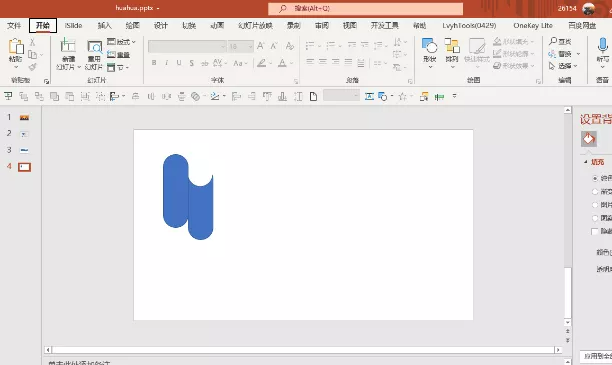
Task: Click the Find magnifier icon
Action: [x=553, y=41]
